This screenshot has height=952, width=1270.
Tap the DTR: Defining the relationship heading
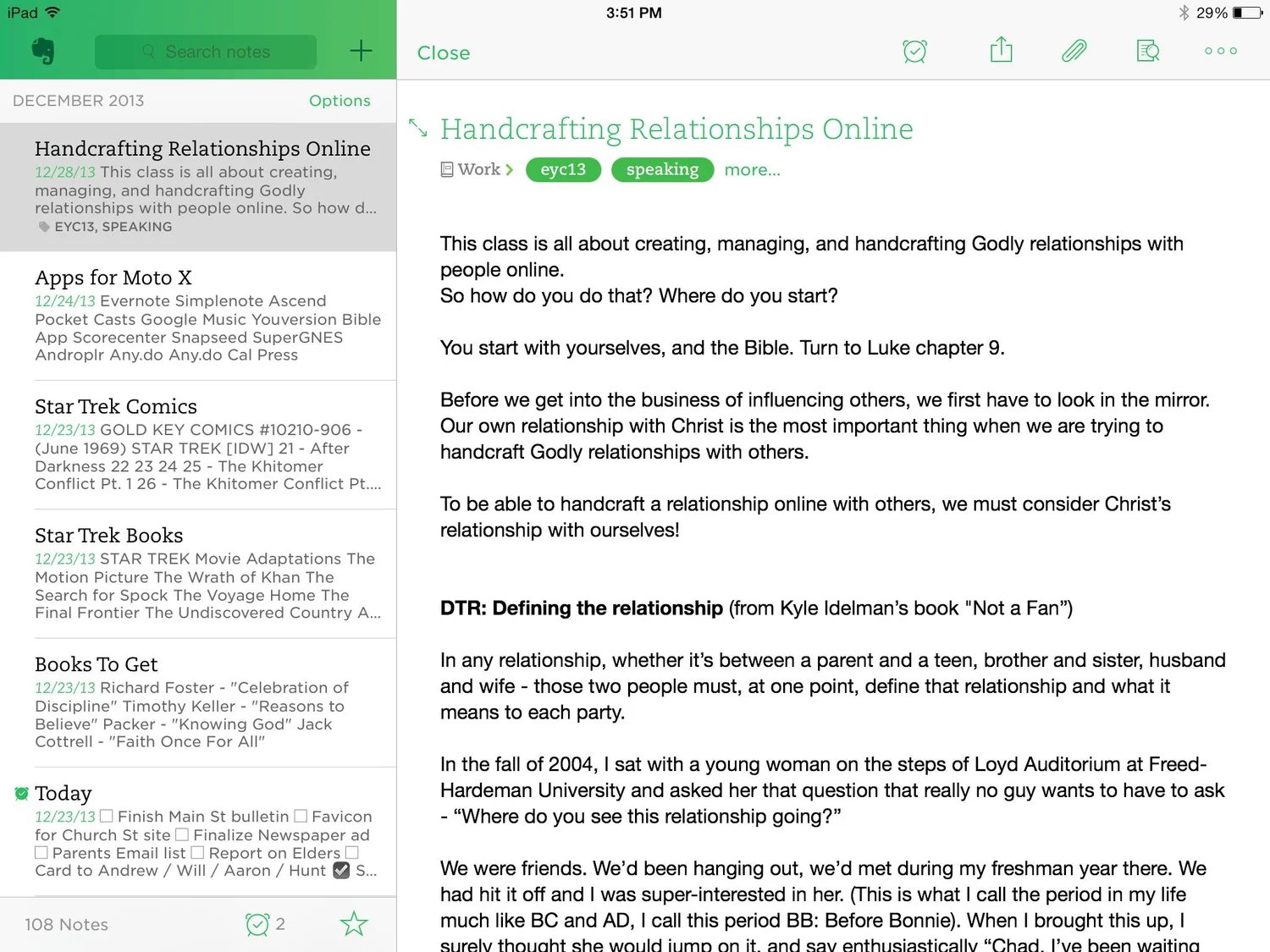(x=582, y=608)
